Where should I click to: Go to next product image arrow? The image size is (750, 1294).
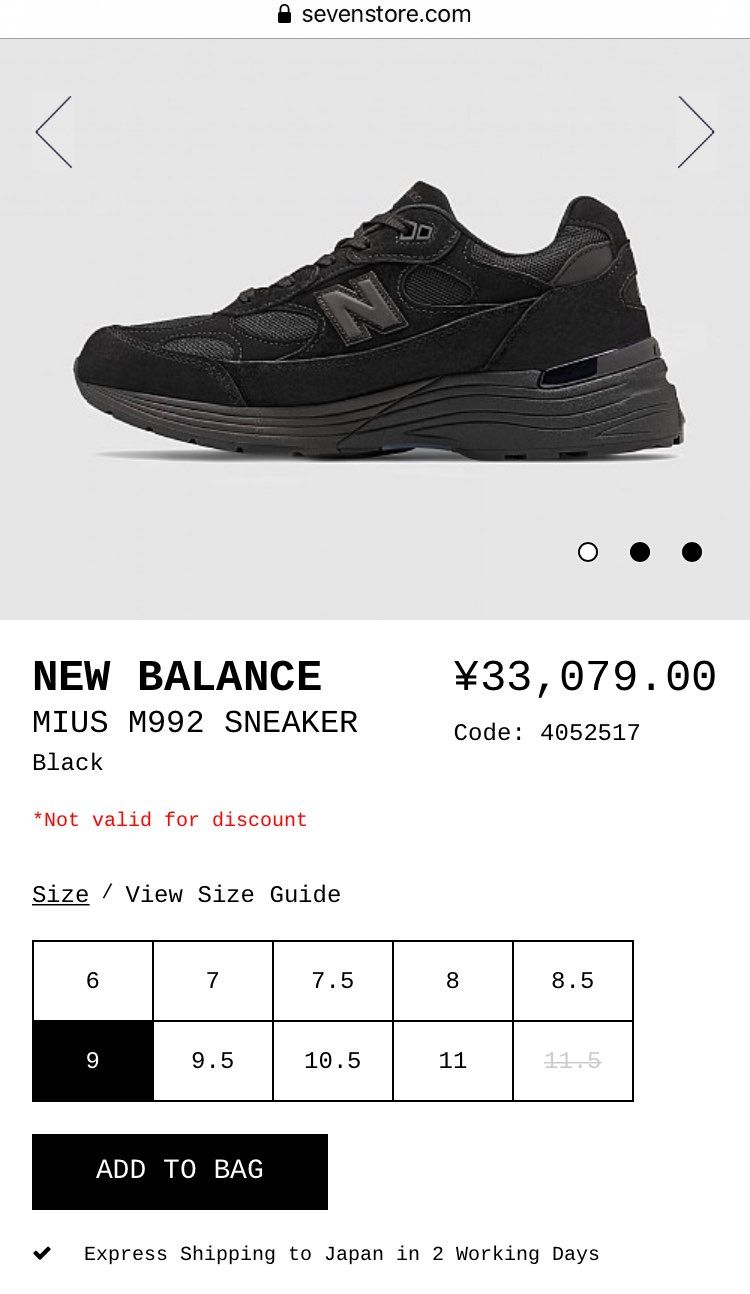pos(696,132)
